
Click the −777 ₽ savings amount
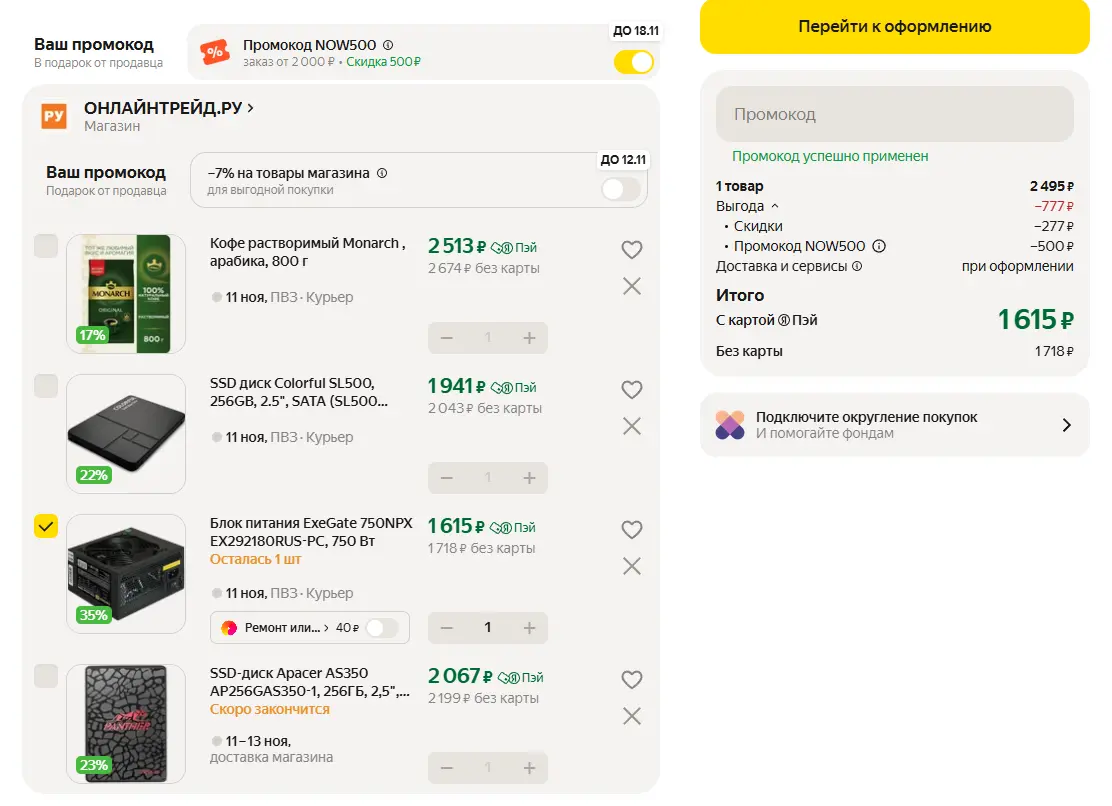pos(1053,206)
